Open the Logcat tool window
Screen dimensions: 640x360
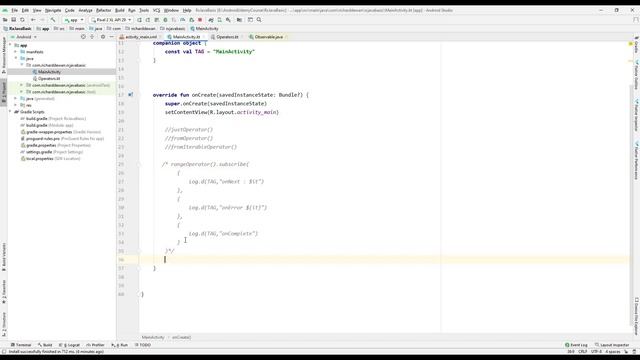click(69, 345)
